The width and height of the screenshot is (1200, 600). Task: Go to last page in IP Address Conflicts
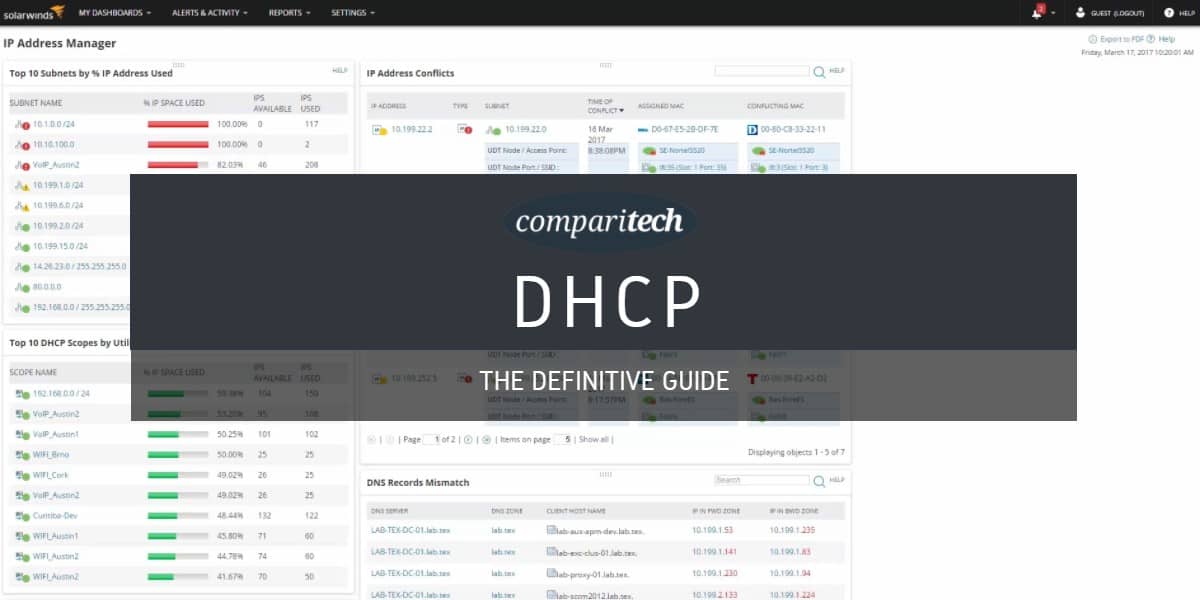pyautogui.click(x=486, y=439)
